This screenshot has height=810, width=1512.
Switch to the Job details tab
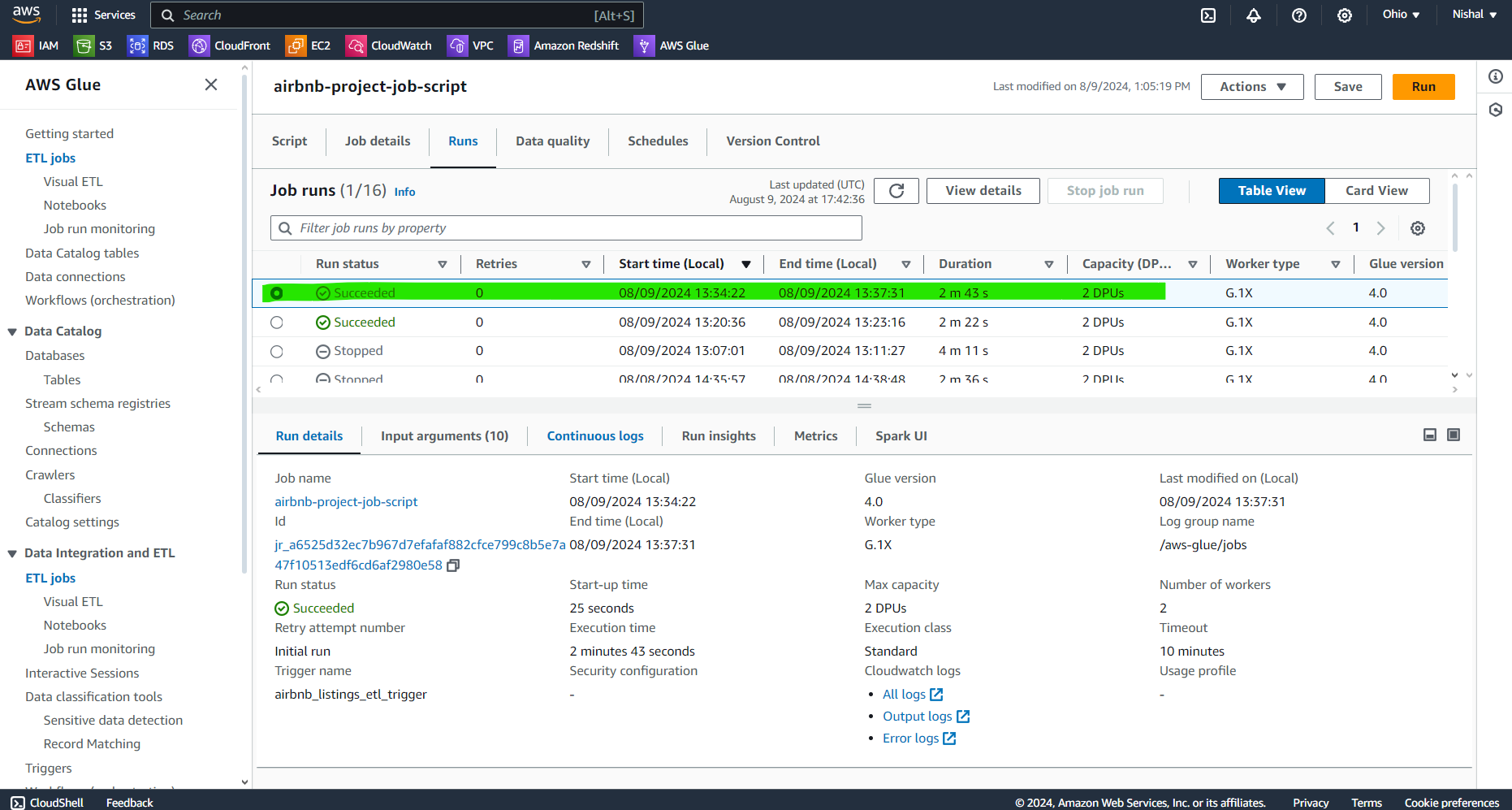[378, 141]
